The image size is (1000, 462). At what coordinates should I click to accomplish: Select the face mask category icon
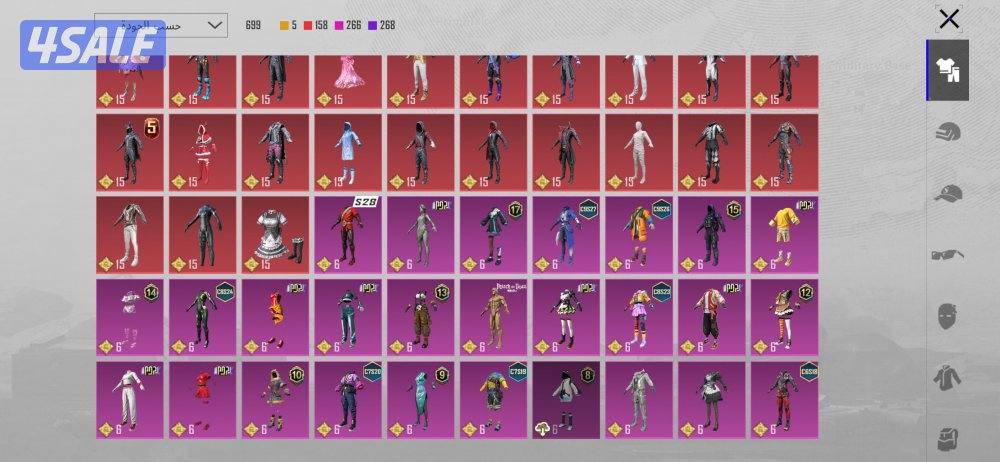click(x=947, y=316)
